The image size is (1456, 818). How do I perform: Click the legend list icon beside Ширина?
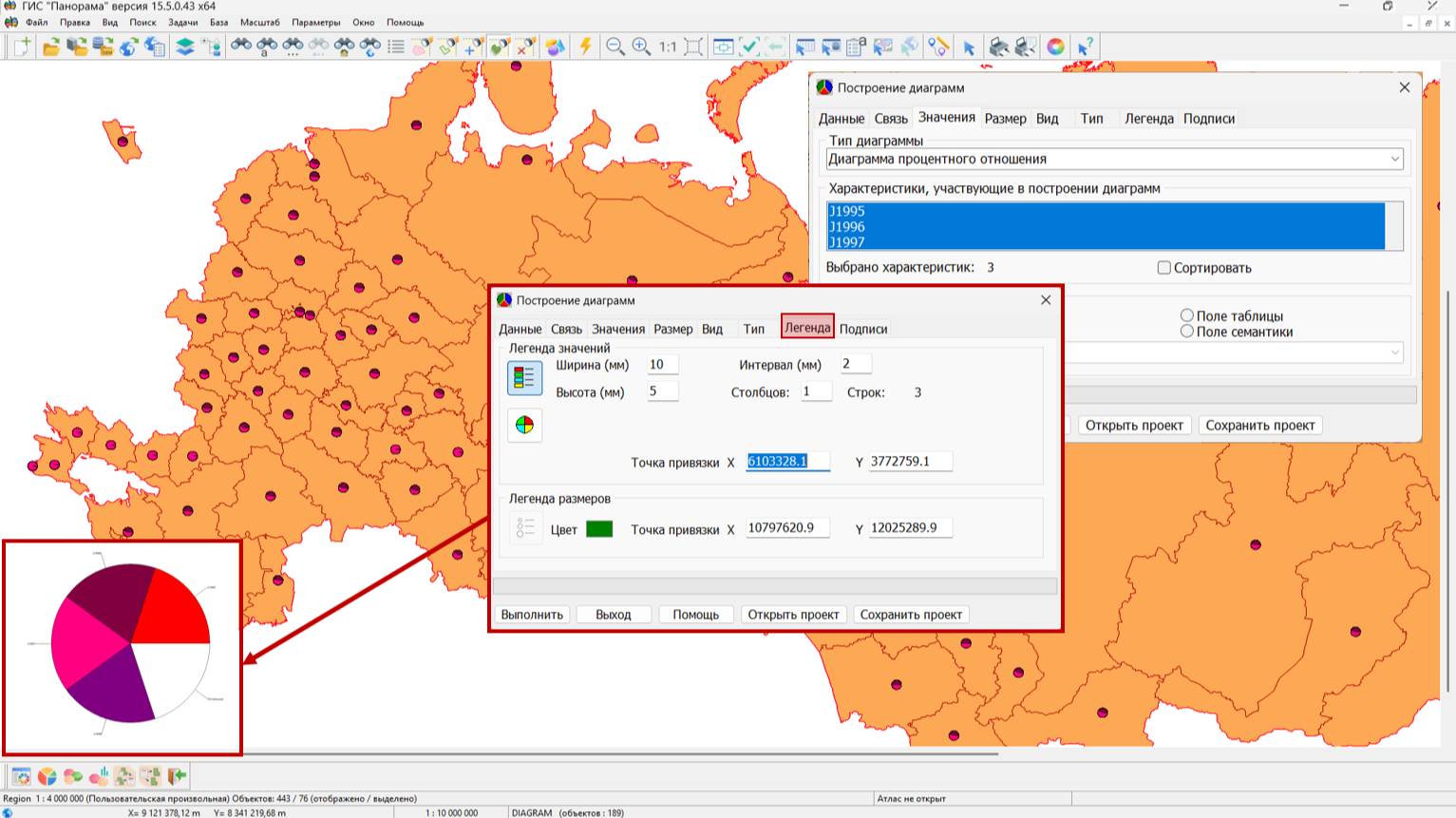(524, 378)
